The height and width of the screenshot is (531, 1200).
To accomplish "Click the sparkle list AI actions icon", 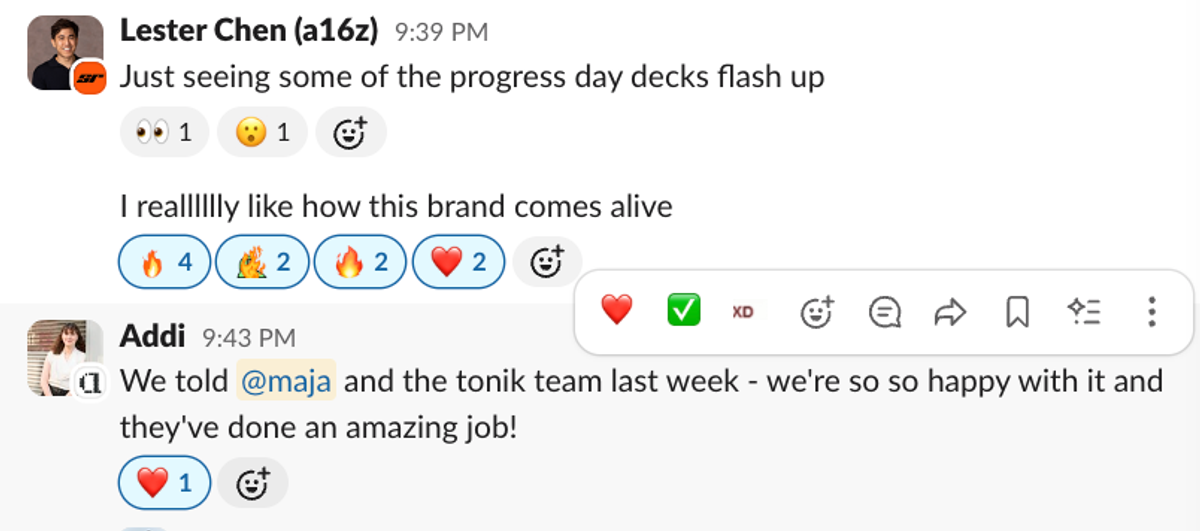I will 1084,312.
